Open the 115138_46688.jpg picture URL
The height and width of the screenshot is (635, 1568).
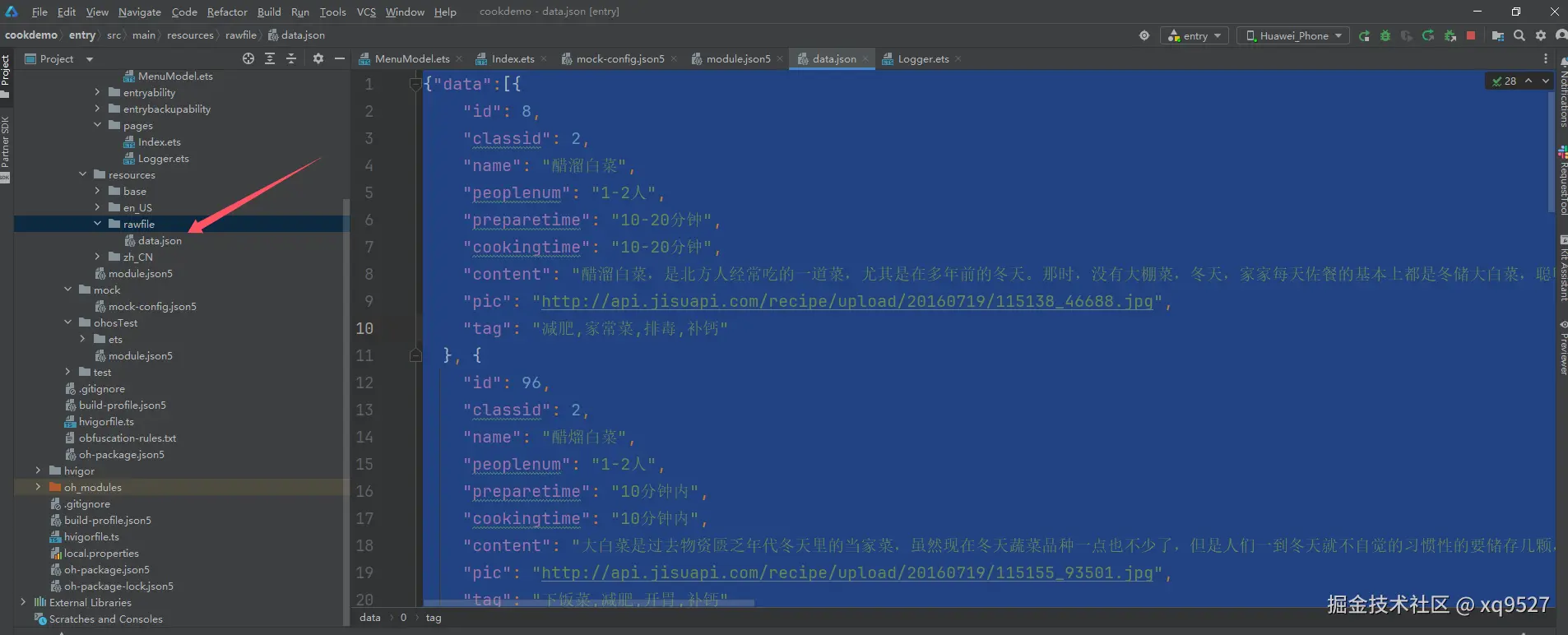click(x=847, y=301)
